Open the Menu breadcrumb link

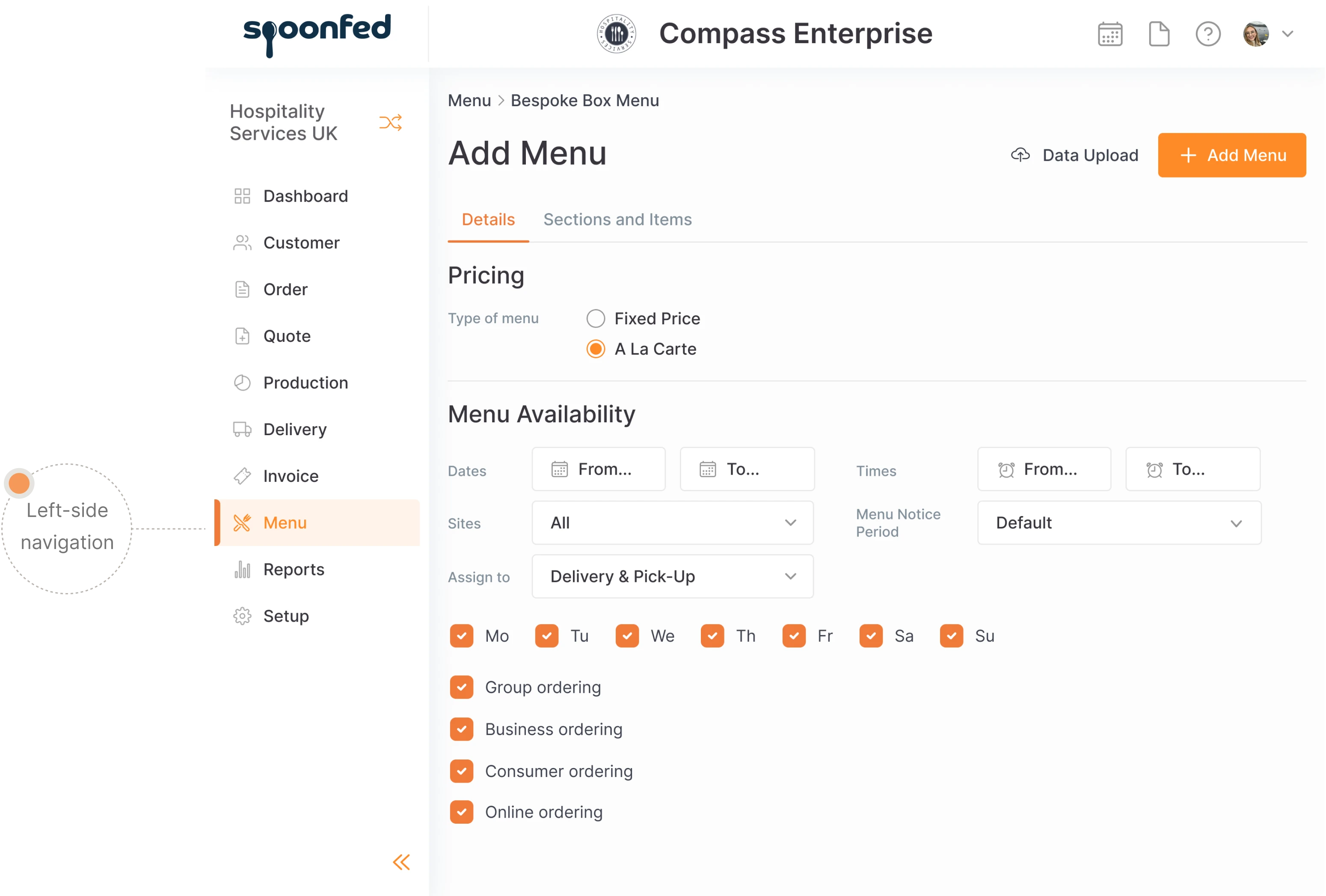click(469, 100)
